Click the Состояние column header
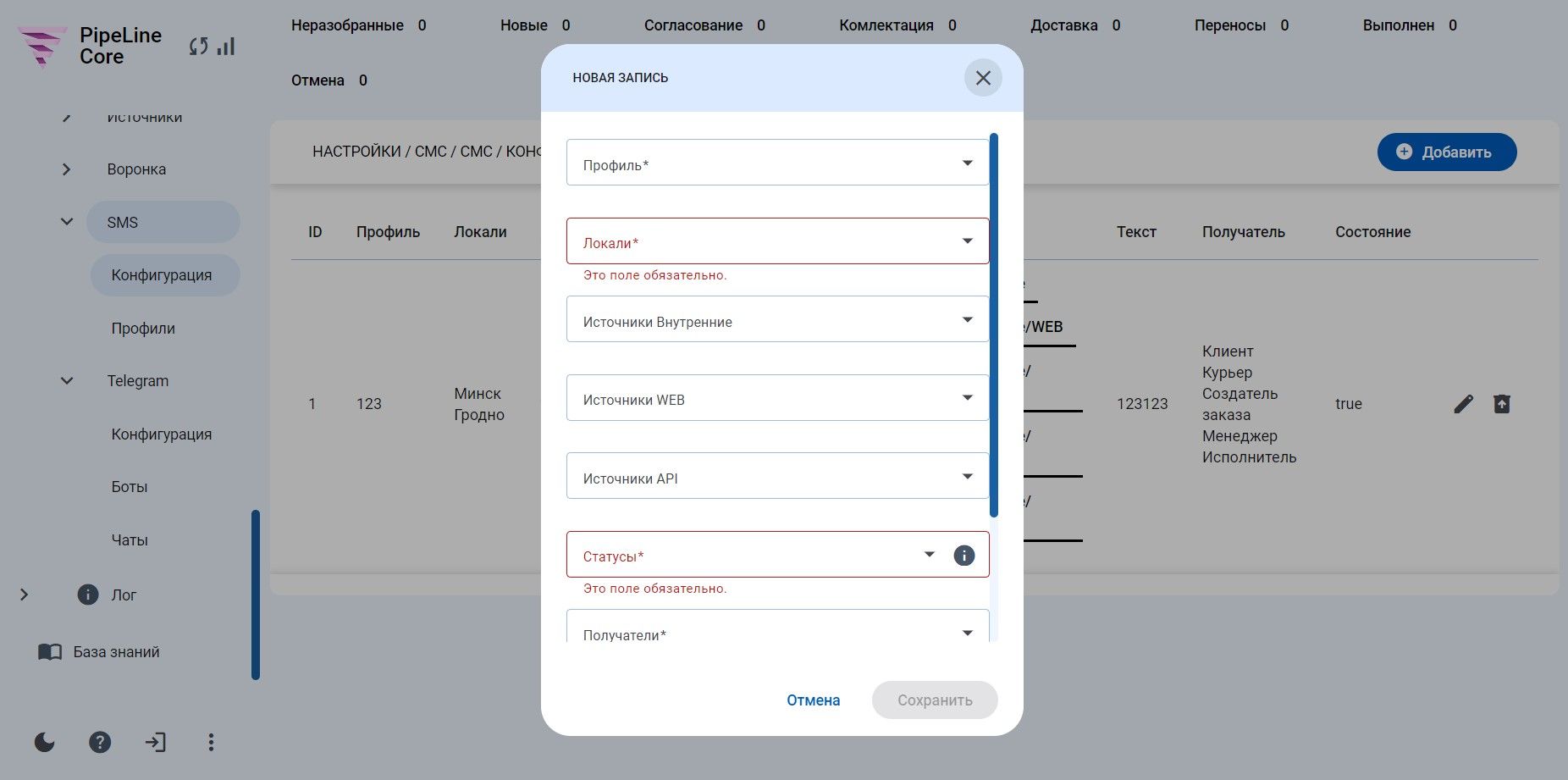1568x780 pixels. (1373, 232)
